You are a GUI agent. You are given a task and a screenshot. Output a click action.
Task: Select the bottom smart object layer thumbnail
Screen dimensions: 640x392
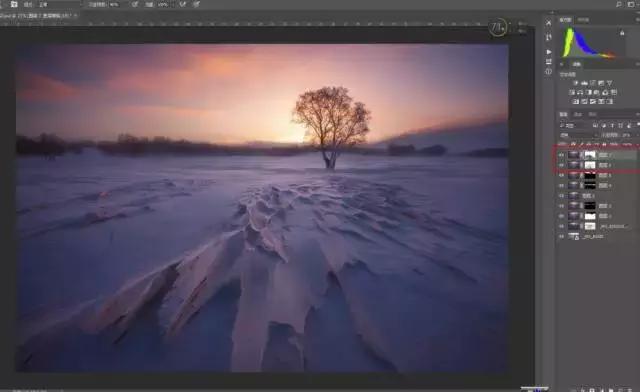pyautogui.click(x=574, y=236)
